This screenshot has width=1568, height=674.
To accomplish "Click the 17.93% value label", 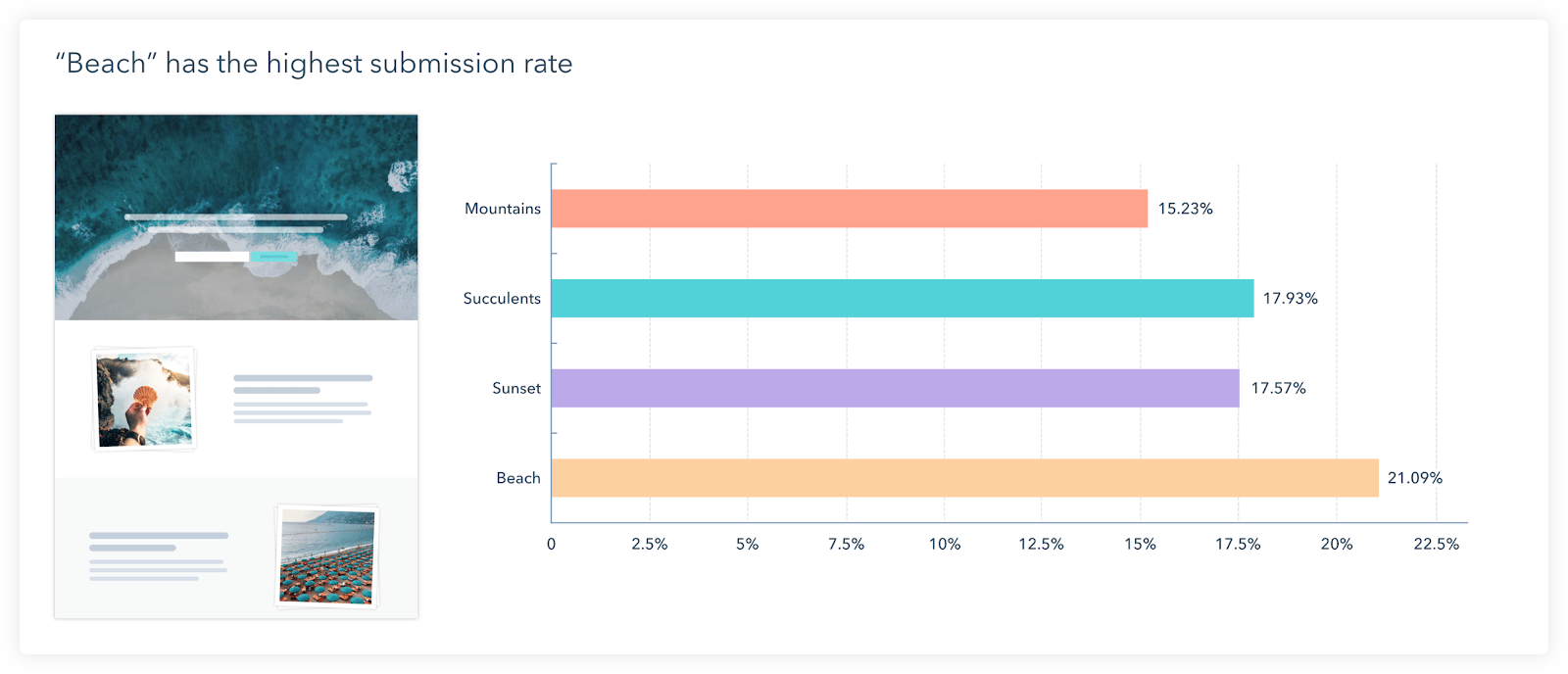I will click(1290, 298).
